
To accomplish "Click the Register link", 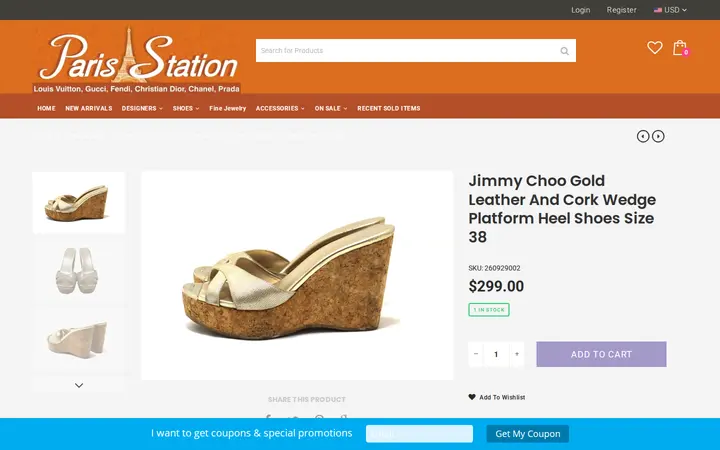I will [x=621, y=10].
